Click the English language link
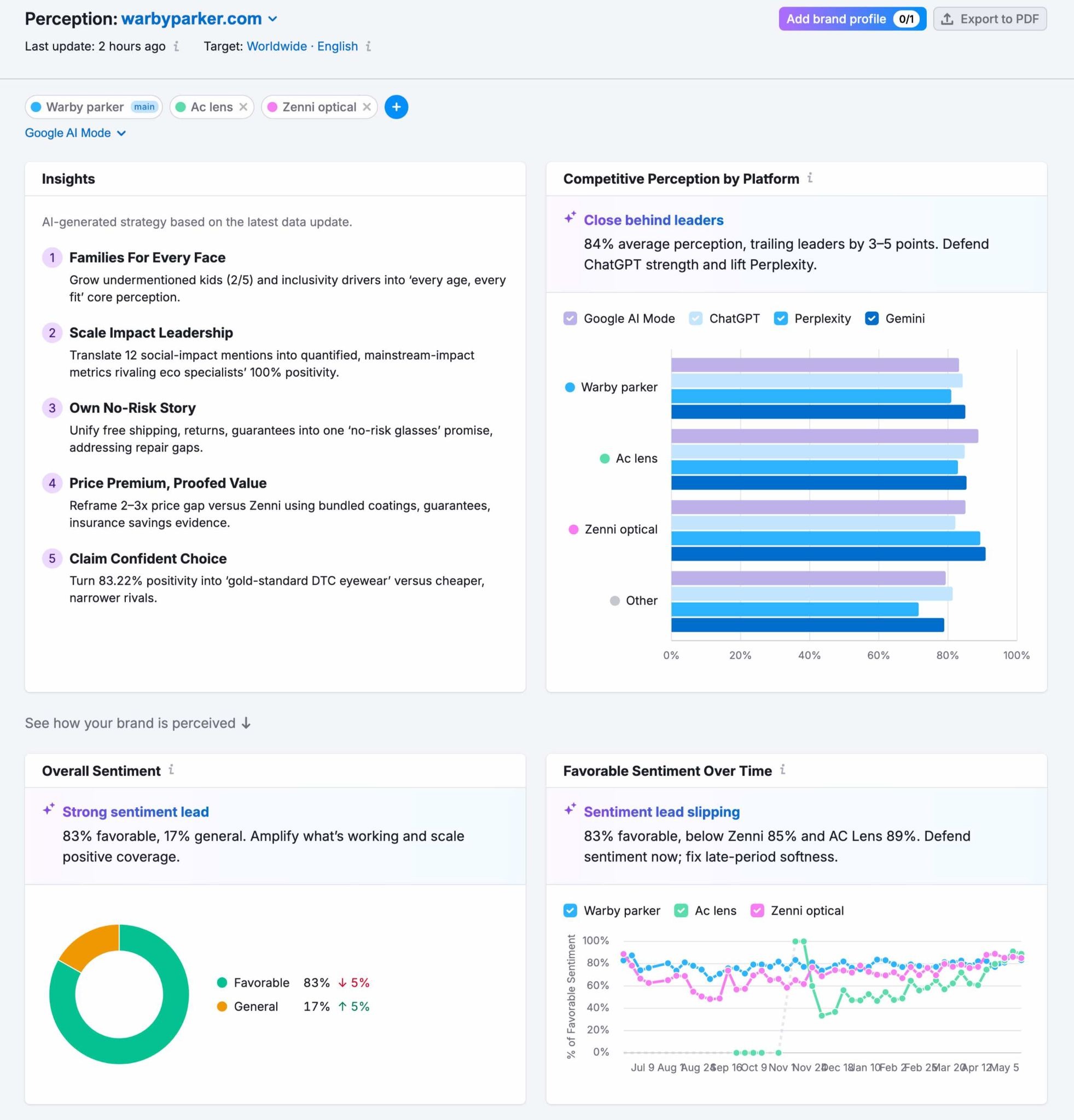The height and width of the screenshot is (1120, 1074). pos(337,46)
